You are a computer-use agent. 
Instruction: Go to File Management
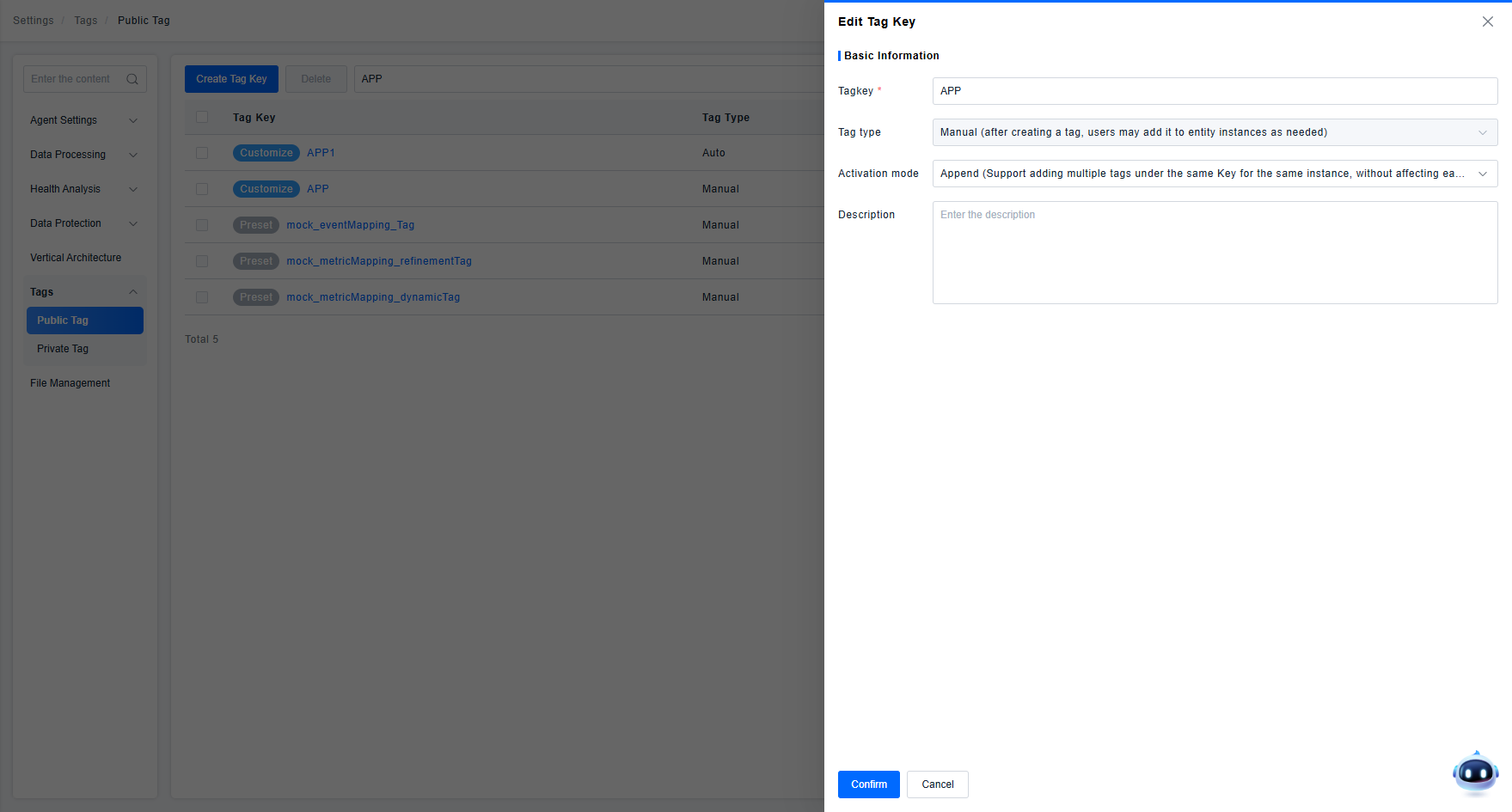70,383
